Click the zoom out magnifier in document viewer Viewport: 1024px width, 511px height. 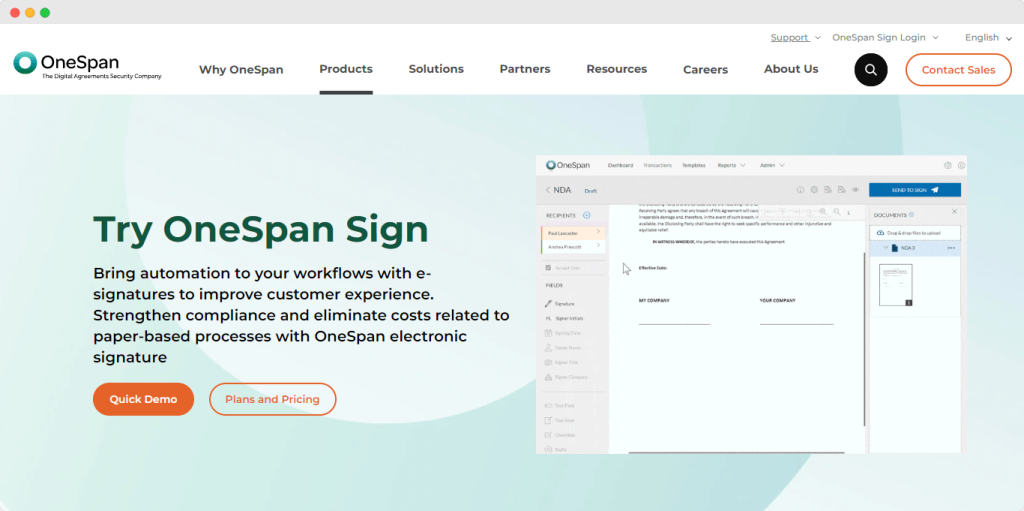(x=837, y=212)
